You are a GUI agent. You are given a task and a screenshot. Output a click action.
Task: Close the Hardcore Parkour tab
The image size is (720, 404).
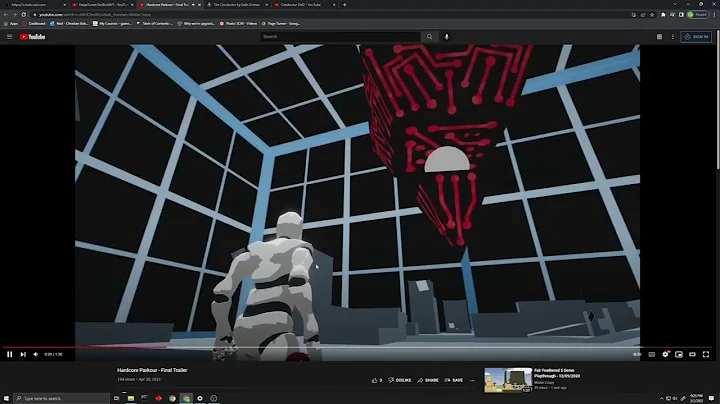tap(199, 5)
